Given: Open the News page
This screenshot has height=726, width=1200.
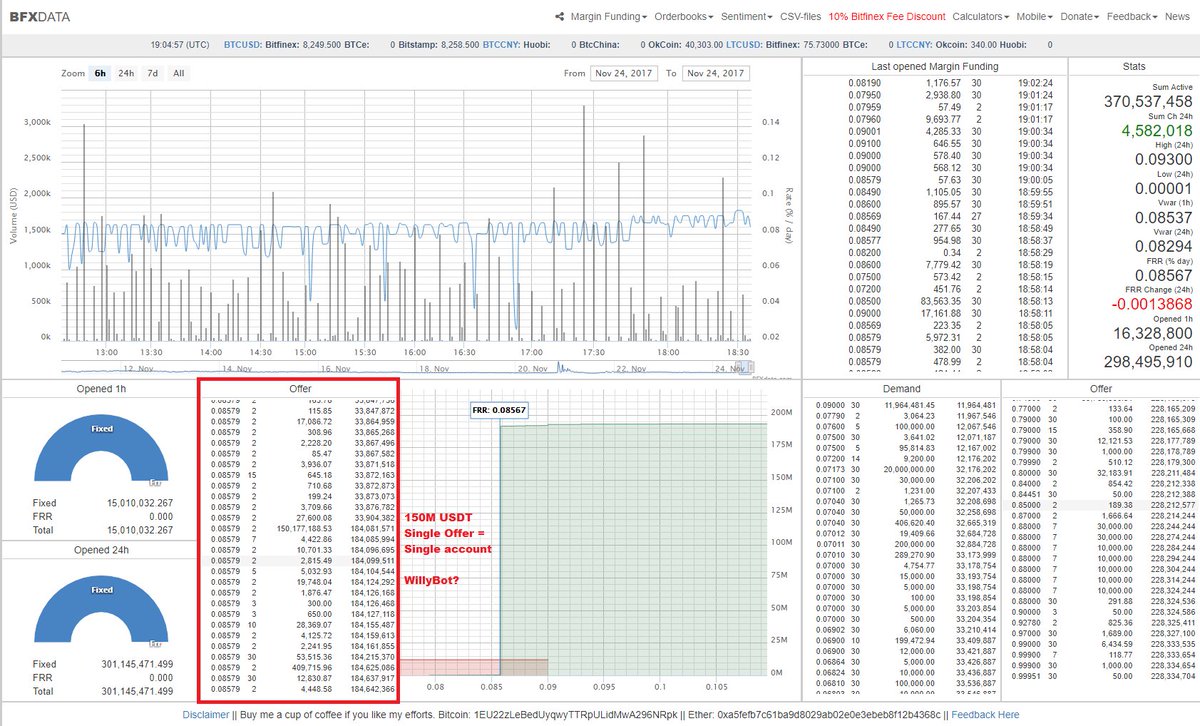Looking at the screenshot, I should tap(1177, 17).
